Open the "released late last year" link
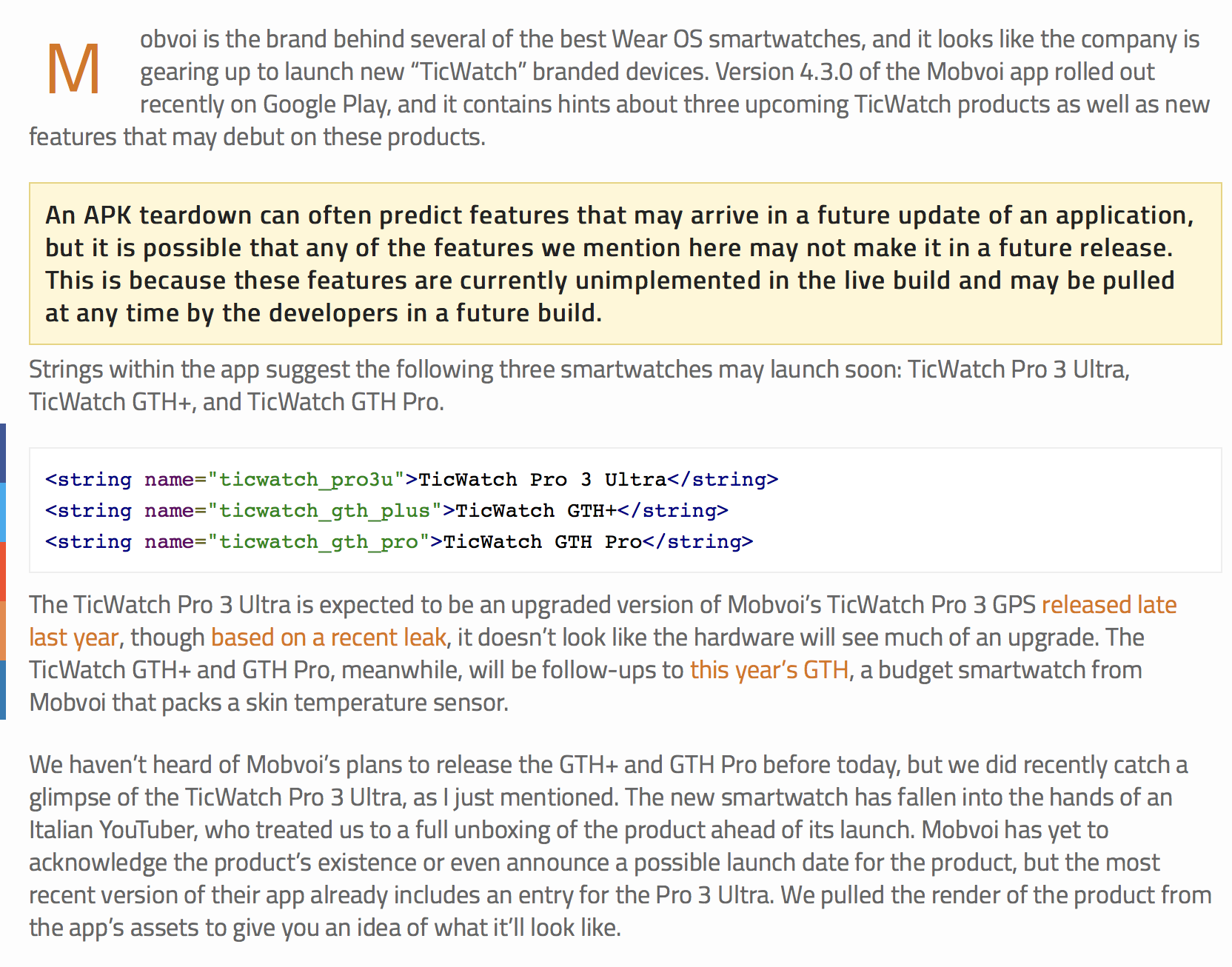1232x967 pixels. coord(1108,606)
